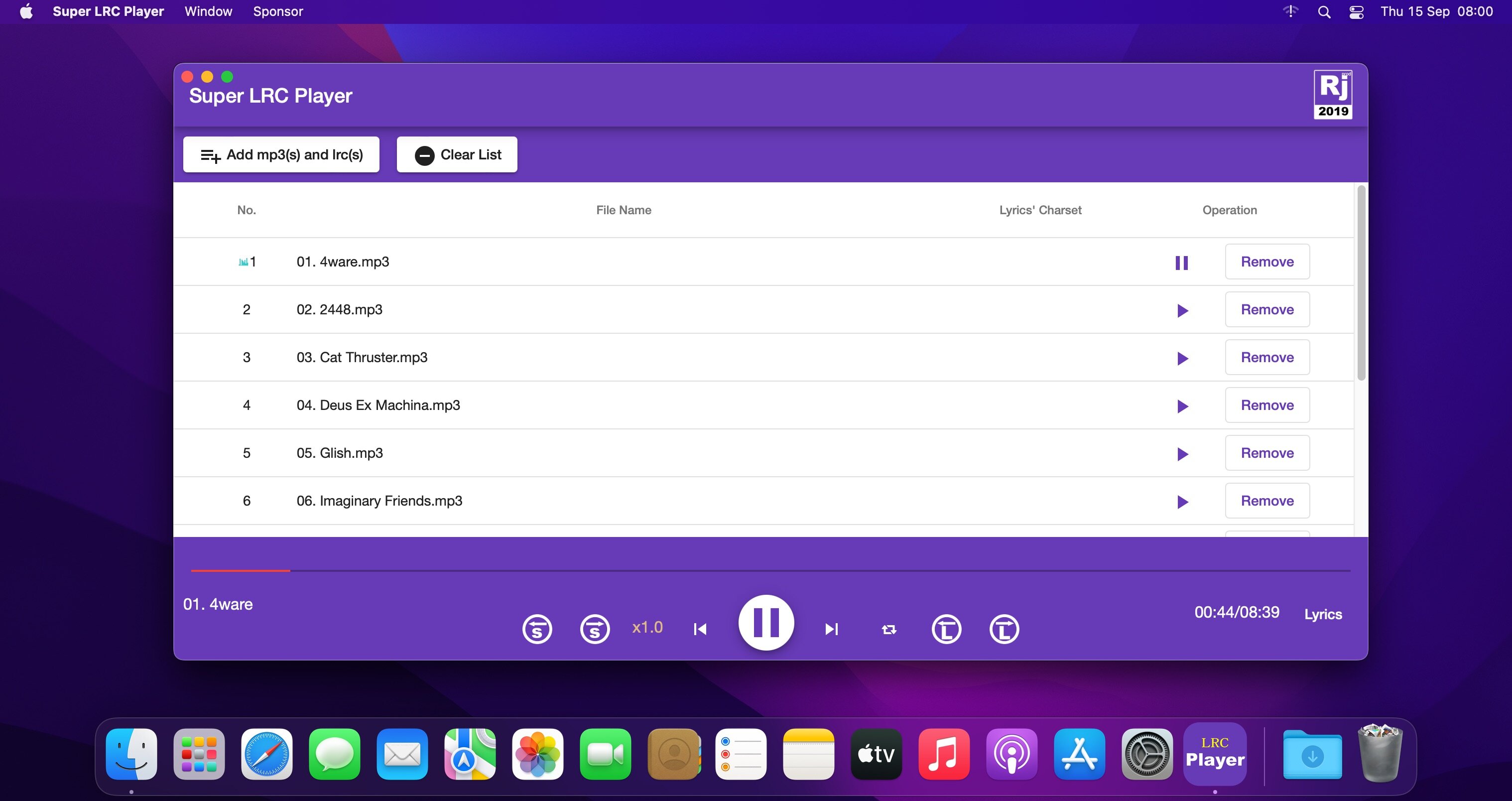Open Spotlight search in menu bar
Viewport: 1512px width, 801px height.
point(1324,12)
